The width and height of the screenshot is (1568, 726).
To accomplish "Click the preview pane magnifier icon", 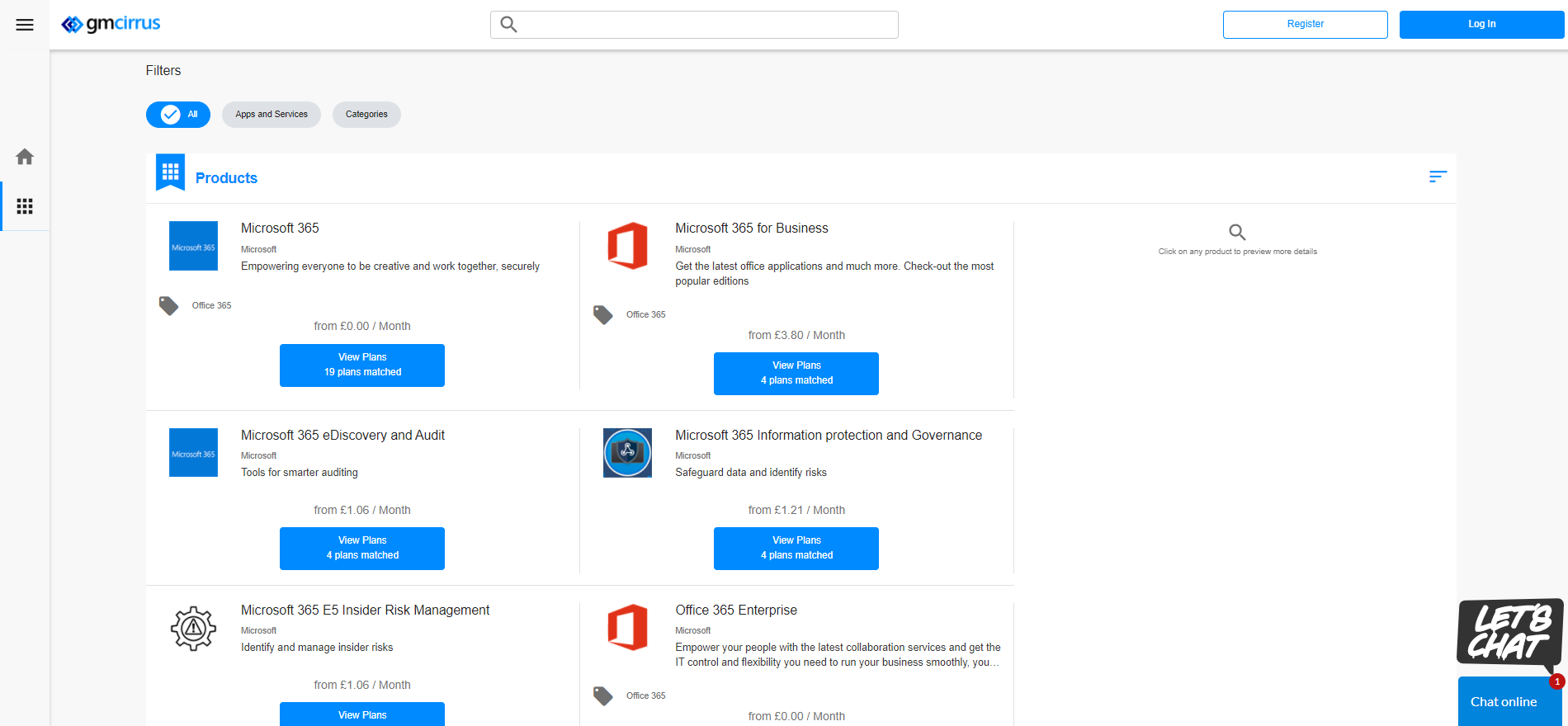I will click(1237, 232).
